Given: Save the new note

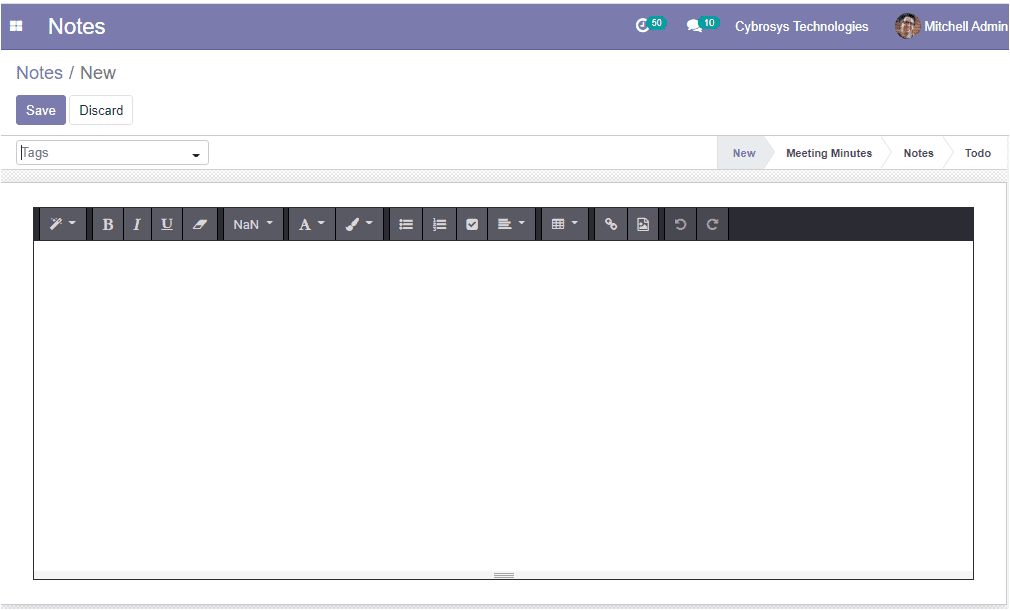Looking at the screenshot, I should tap(41, 110).
